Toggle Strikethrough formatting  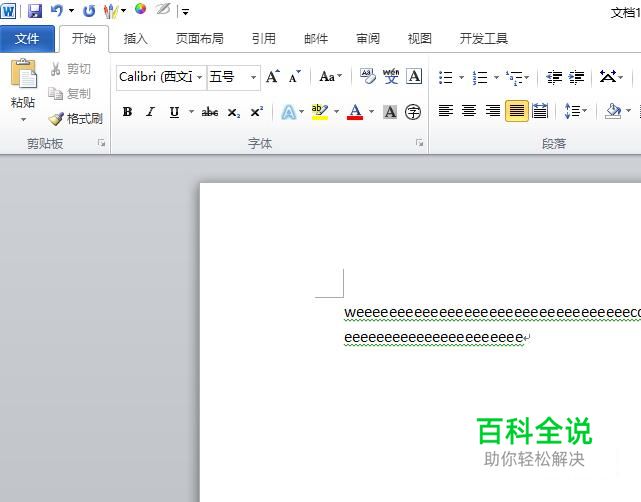(210, 112)
